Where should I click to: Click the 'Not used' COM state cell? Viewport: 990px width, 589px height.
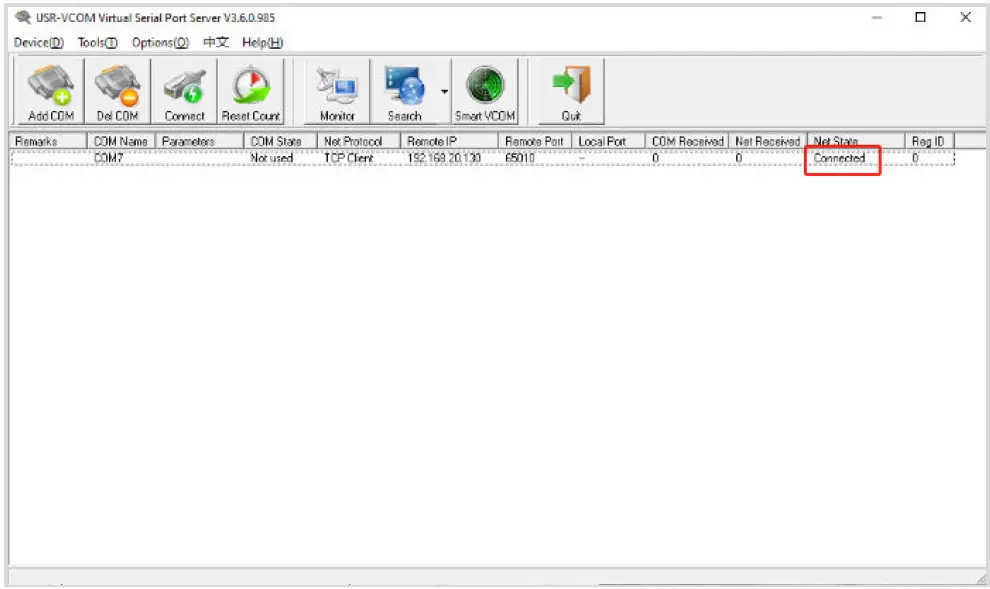[x=271, y=158]
